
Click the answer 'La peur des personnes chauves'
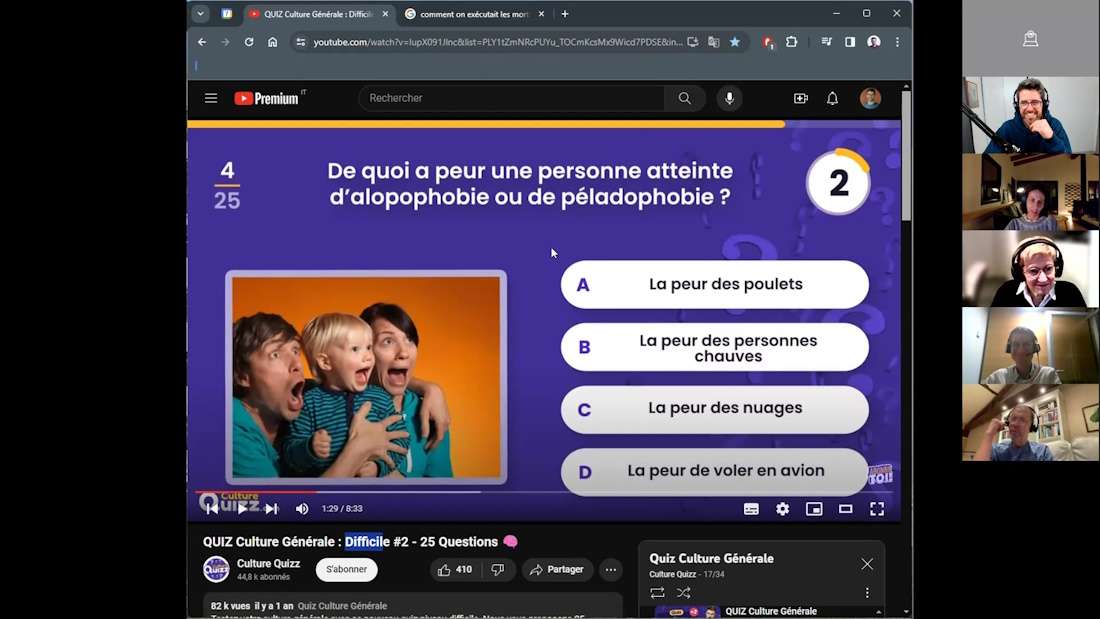point(715,347)
